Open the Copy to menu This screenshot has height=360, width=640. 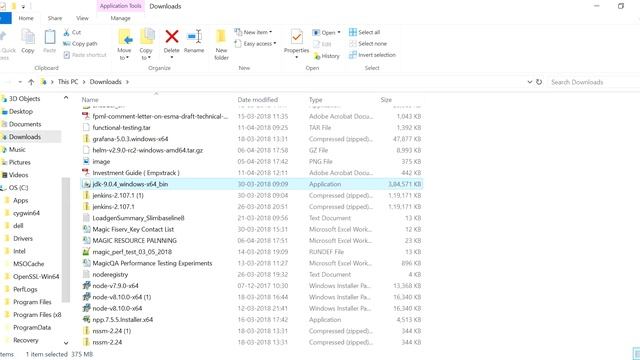tap(146, 45)
